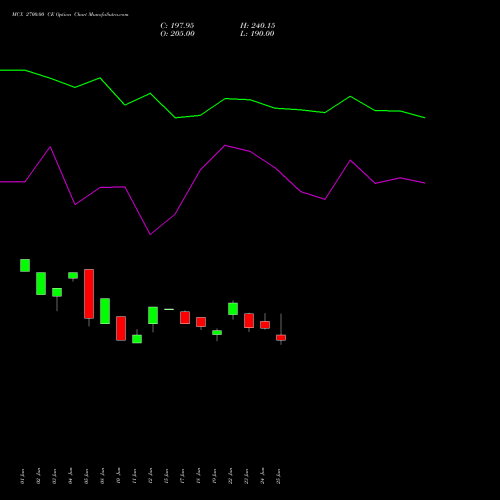
Task: Click the red candlestick above 10 Jun
Action: (x=121, y=328)
